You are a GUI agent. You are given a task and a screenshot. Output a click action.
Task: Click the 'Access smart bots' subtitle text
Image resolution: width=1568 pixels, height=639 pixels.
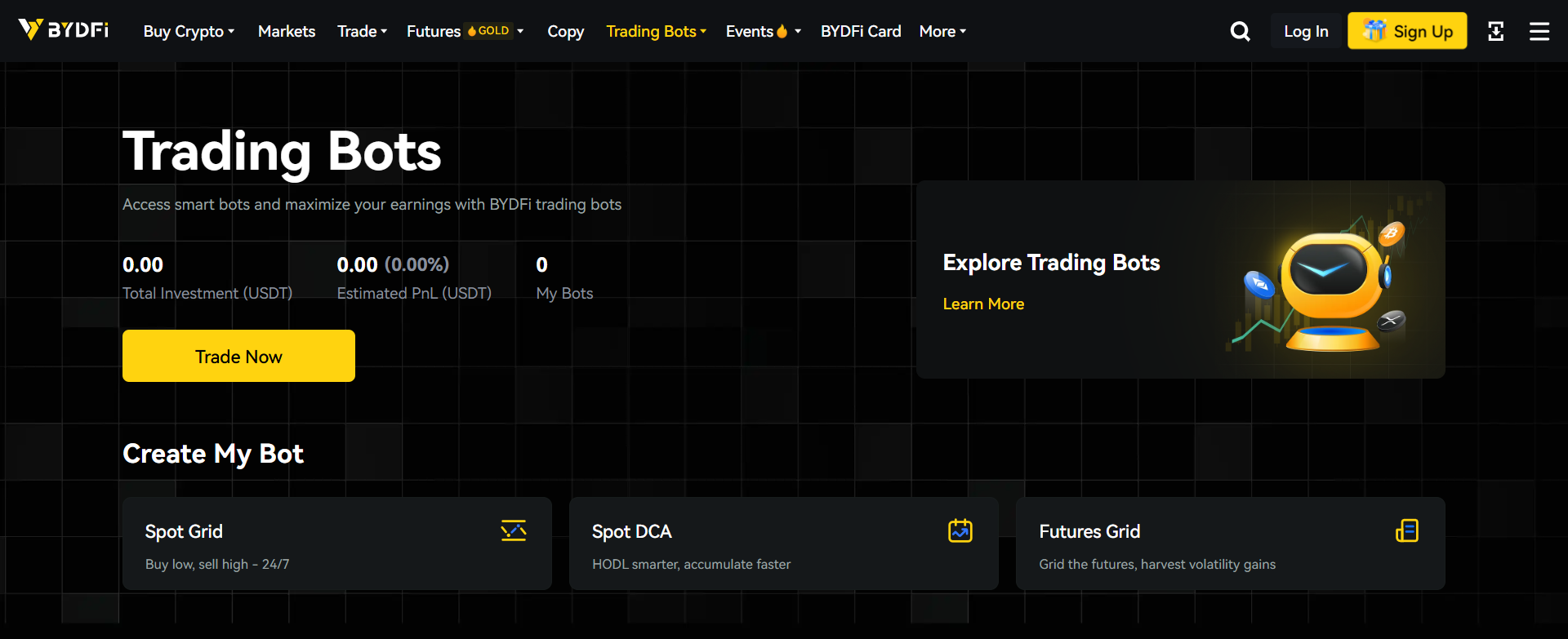(x=372, y=204)
